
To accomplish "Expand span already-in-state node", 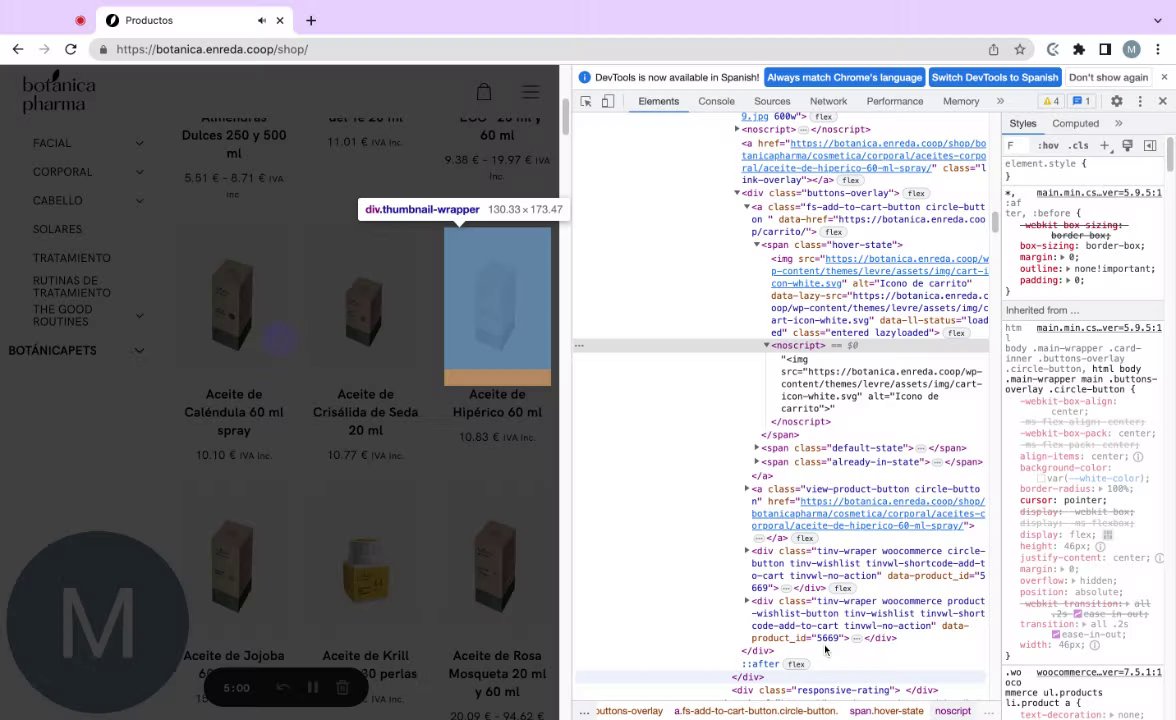I will pyautogui.click(x=757, y=462).
